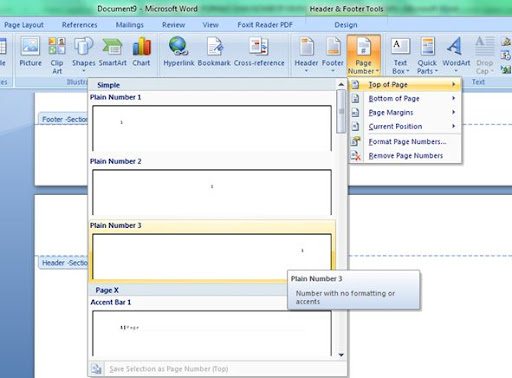Expand the Current Position submenu arrow
Image resolution: width=512 pixels, height=378 pixels.
(x=454, y=126)
